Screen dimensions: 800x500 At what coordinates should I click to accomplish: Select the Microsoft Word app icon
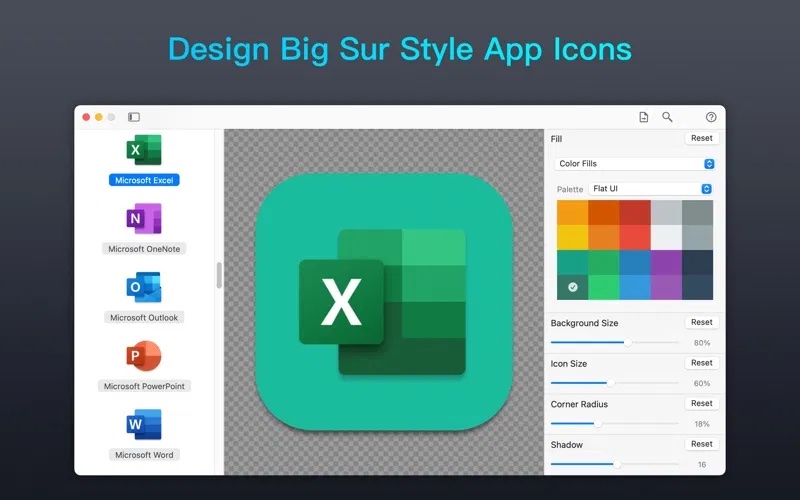click(x=144, y=425)
